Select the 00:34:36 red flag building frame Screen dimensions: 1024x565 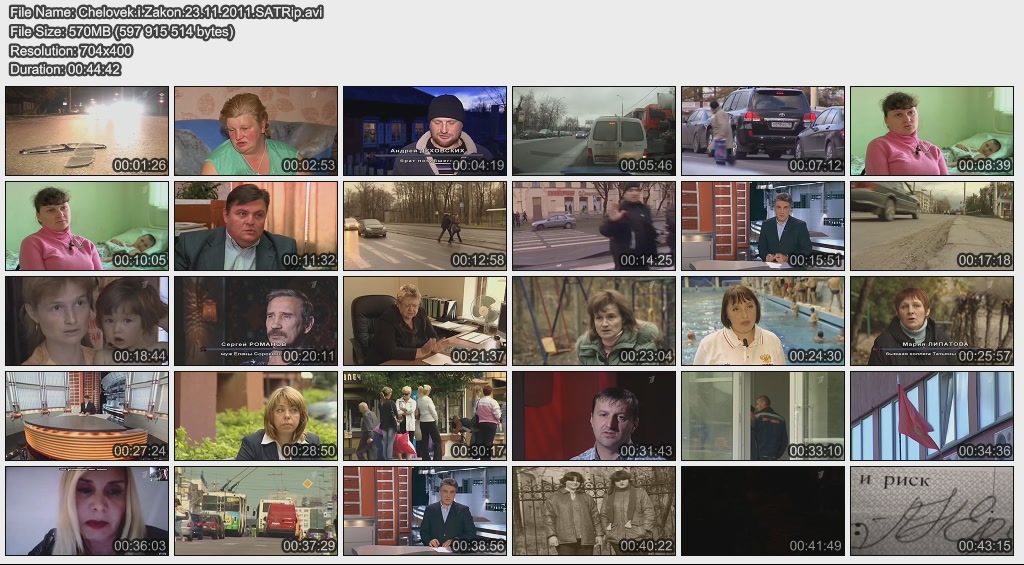(x=932, y=416)
